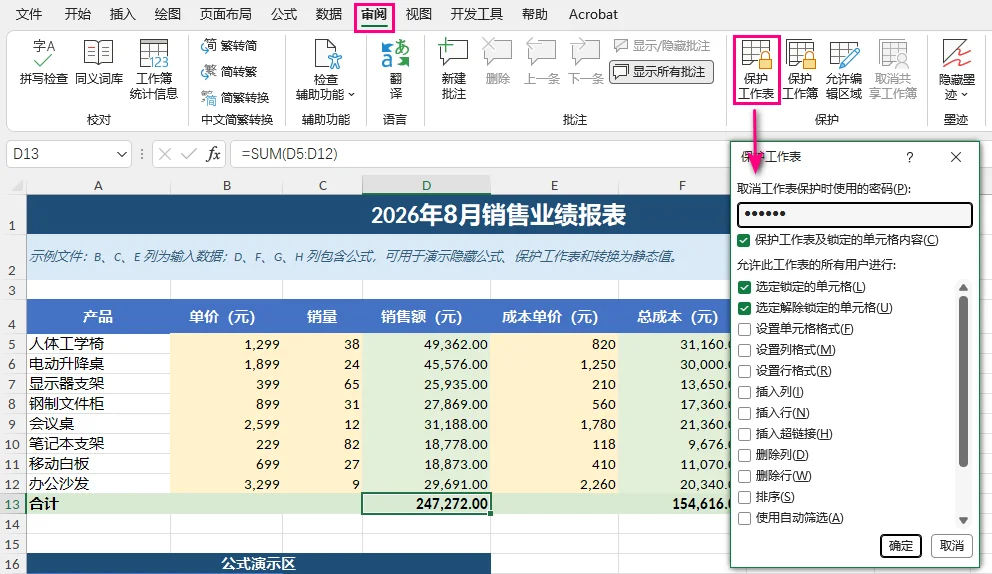Select the 人体工学椅 product cell

tap(98, 344)
